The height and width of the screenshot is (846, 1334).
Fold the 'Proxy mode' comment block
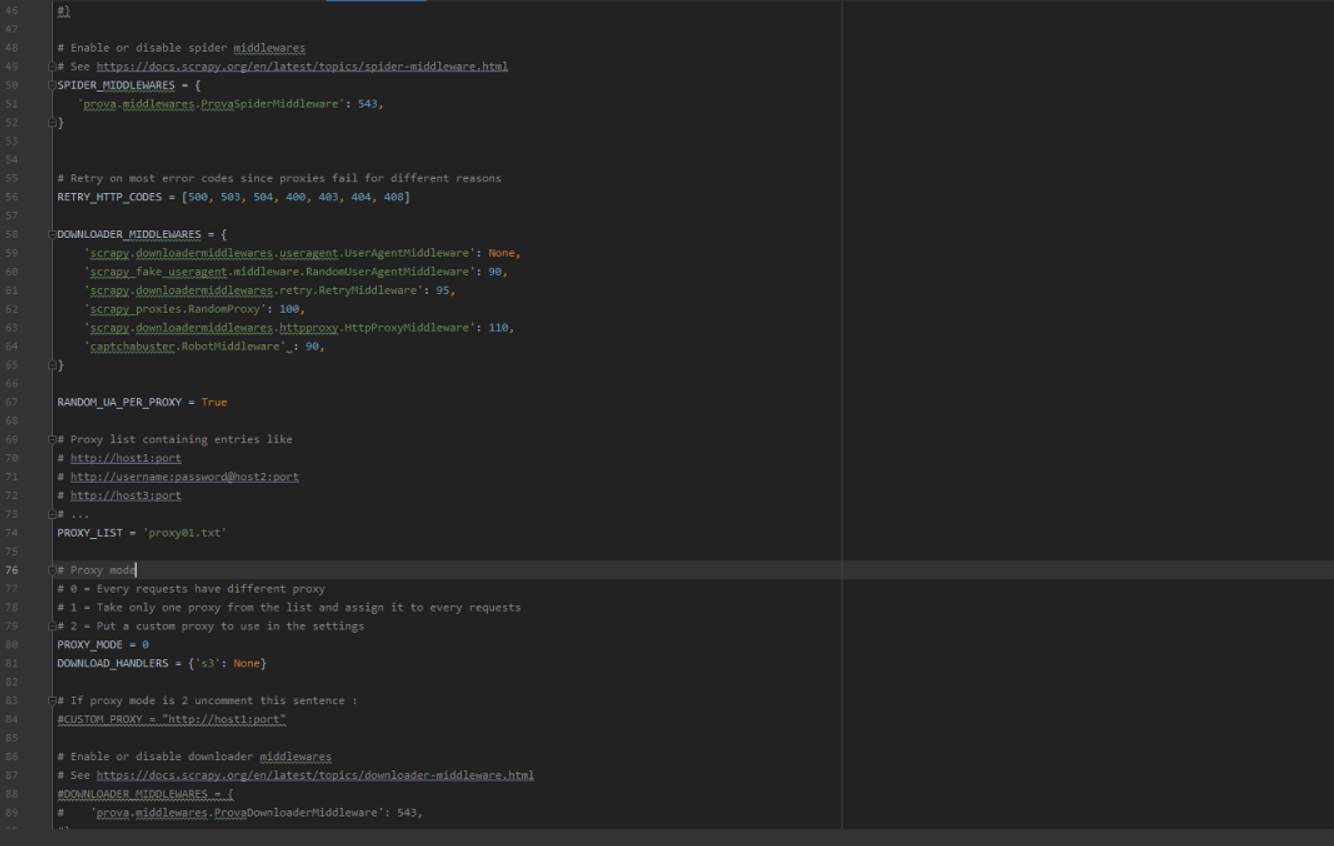[52, 570]
